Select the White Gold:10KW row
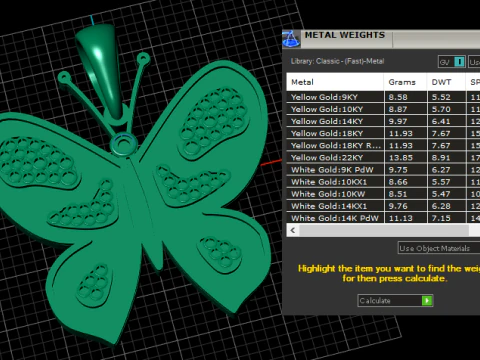 383,194
